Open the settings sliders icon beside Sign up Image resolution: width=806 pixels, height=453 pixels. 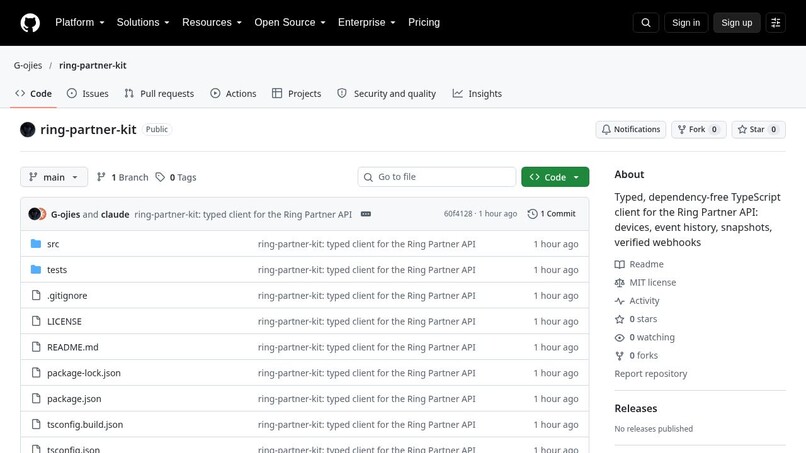[776, 23]
